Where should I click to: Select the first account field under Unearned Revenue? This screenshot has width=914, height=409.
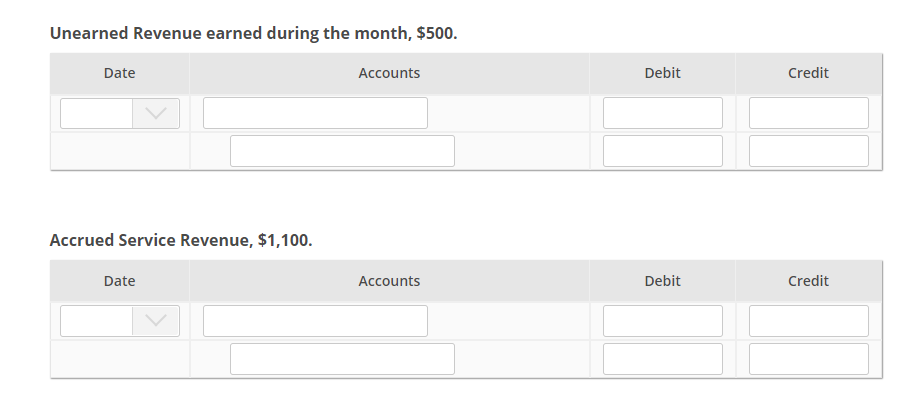(x=315, y=113)
